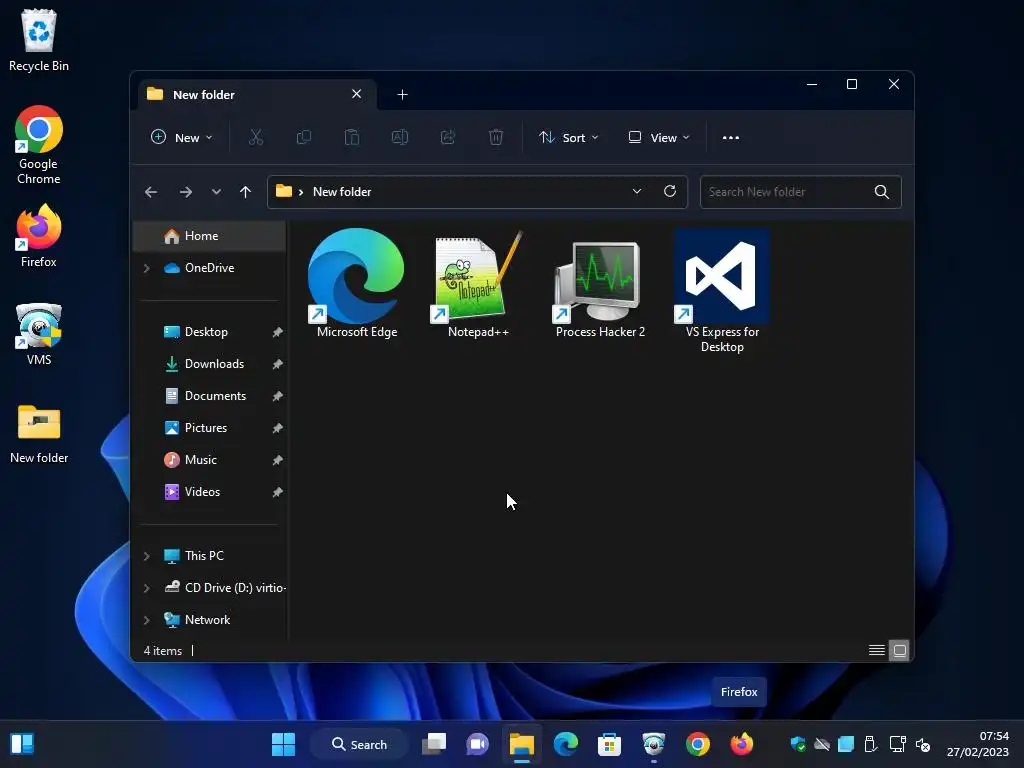Select VS Express for Desktop shortcut
This screenshot has width=1024, height=768.
[722, 291]
